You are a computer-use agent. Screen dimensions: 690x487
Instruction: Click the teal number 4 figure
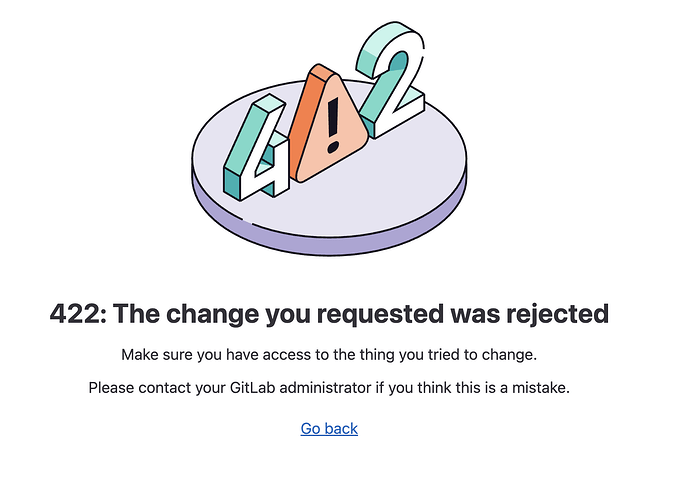(x=257, y=147)
